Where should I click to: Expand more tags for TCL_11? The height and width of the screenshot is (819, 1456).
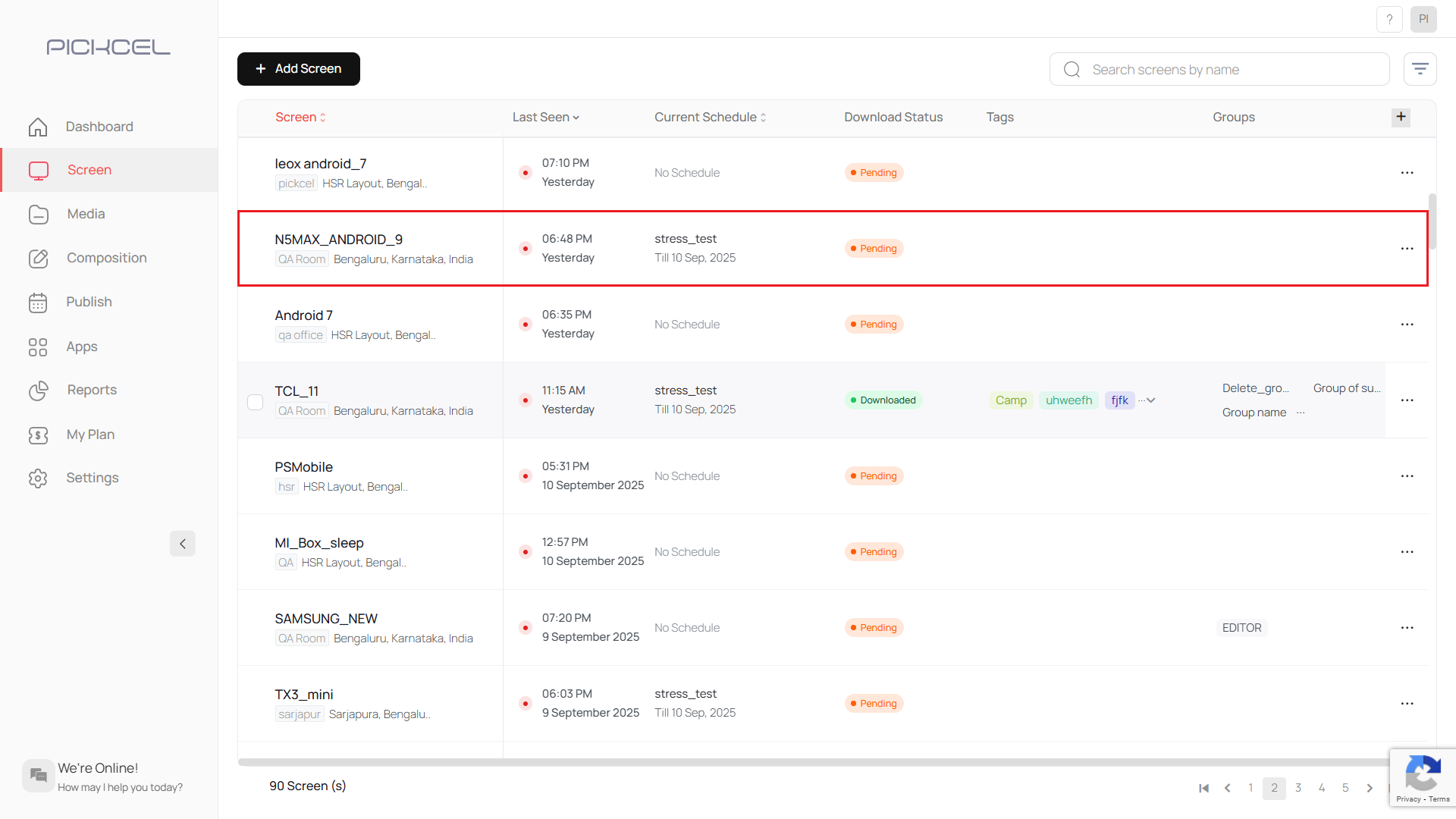click(x=1150, y=400)
